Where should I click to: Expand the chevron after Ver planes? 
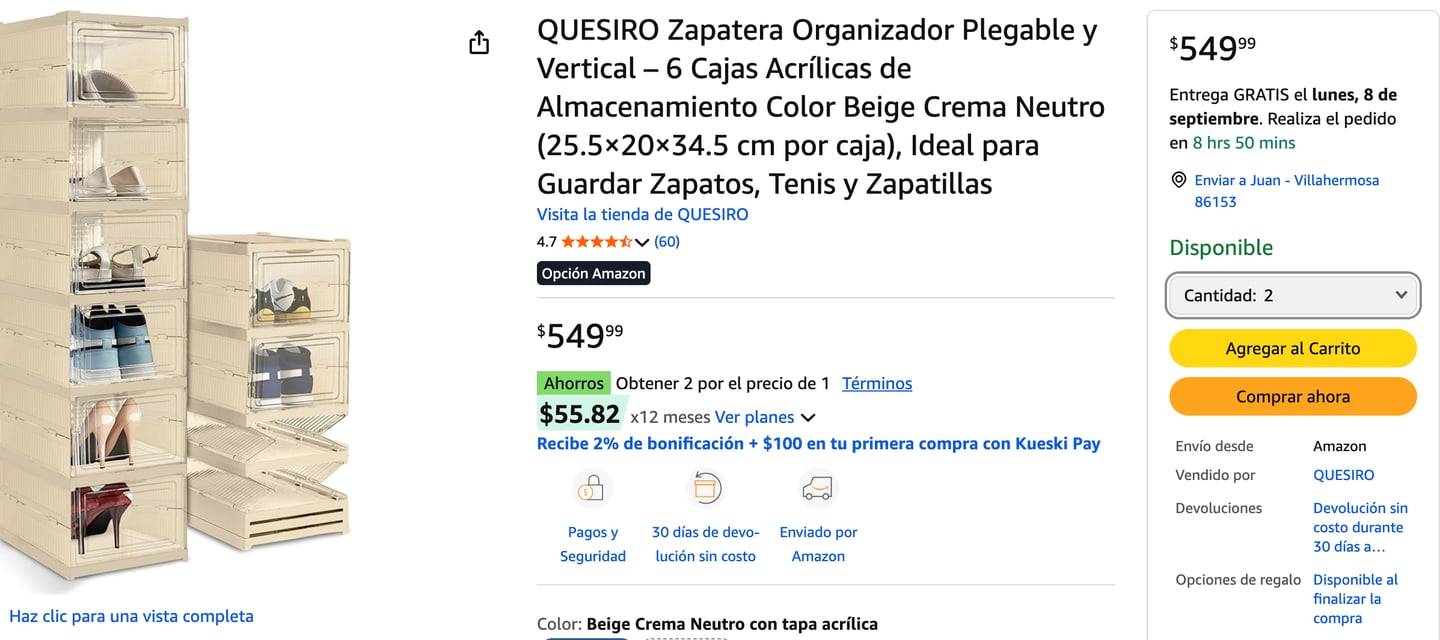808,418
